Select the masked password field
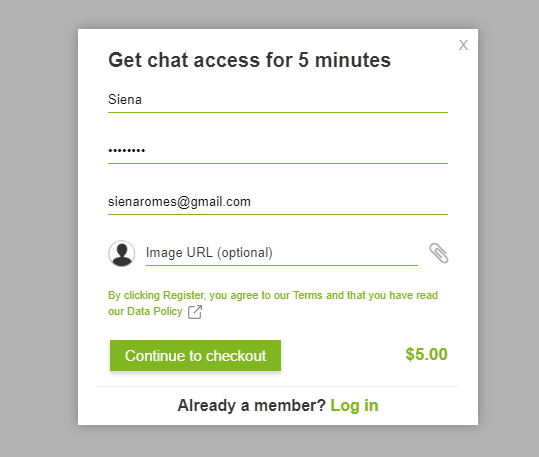539x457 pixels. point(278,151)
